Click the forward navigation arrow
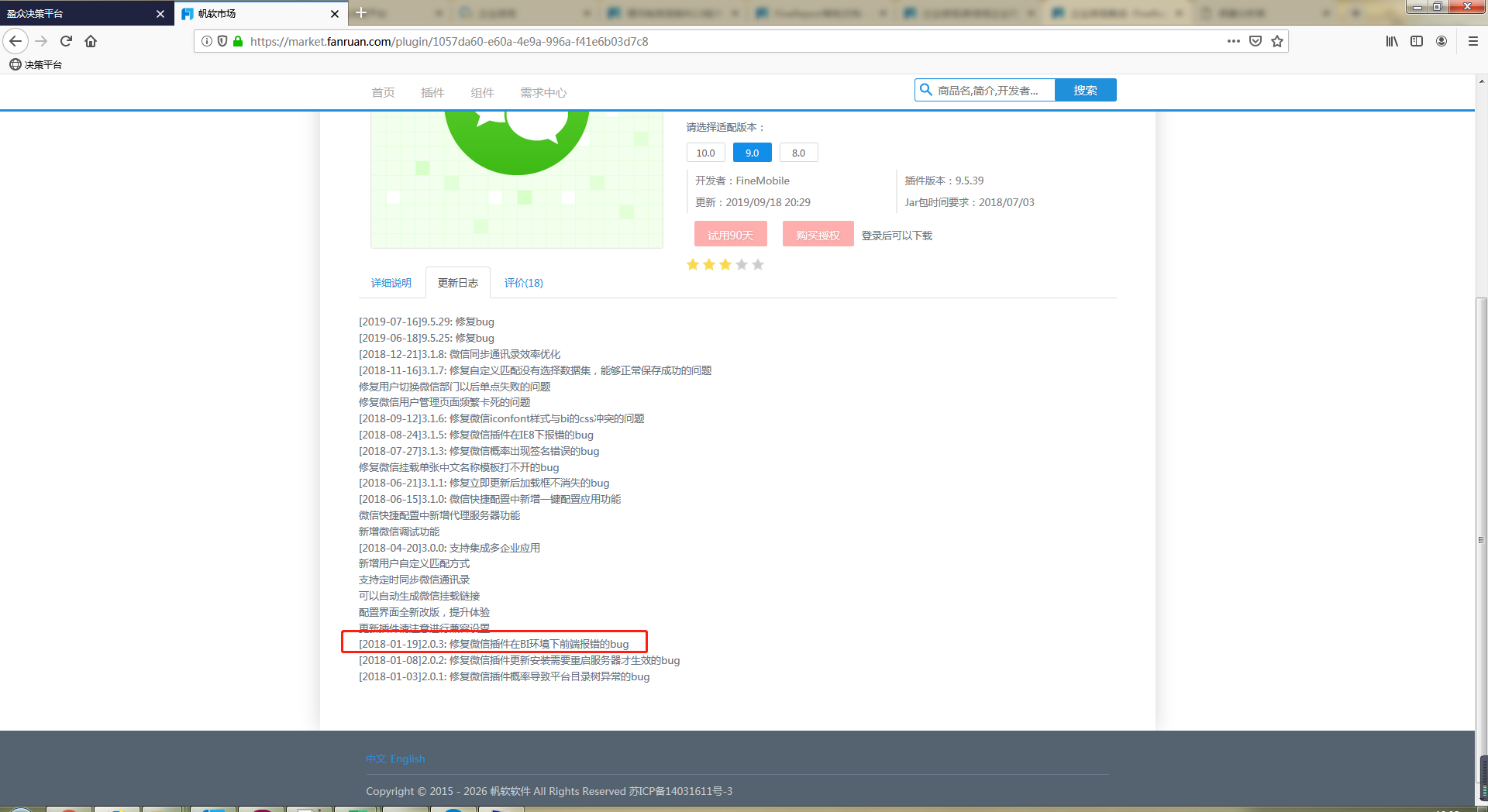This screenshot has width=1488, height=812. [x=41, y=41]
